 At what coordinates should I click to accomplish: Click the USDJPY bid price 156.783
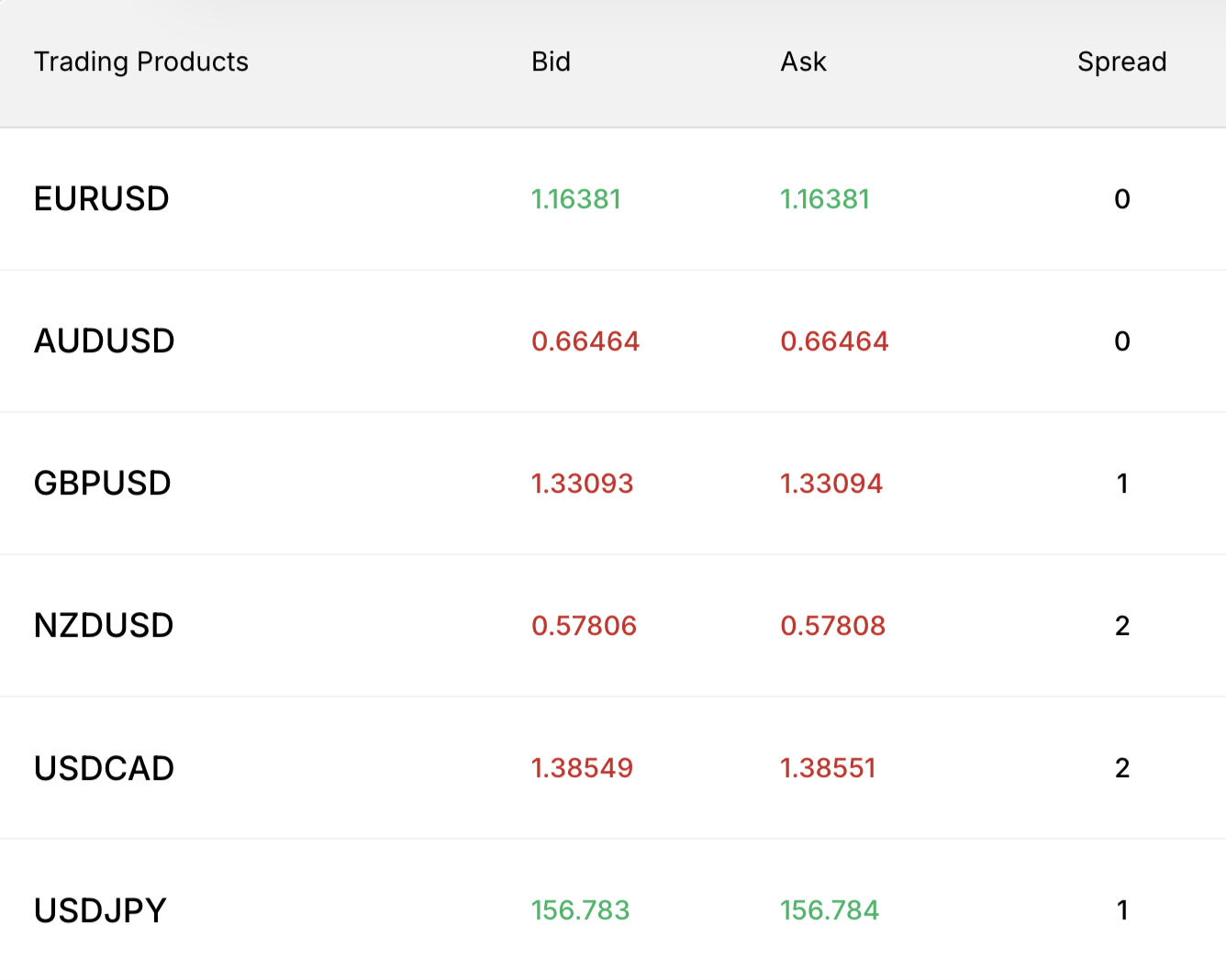582,909
